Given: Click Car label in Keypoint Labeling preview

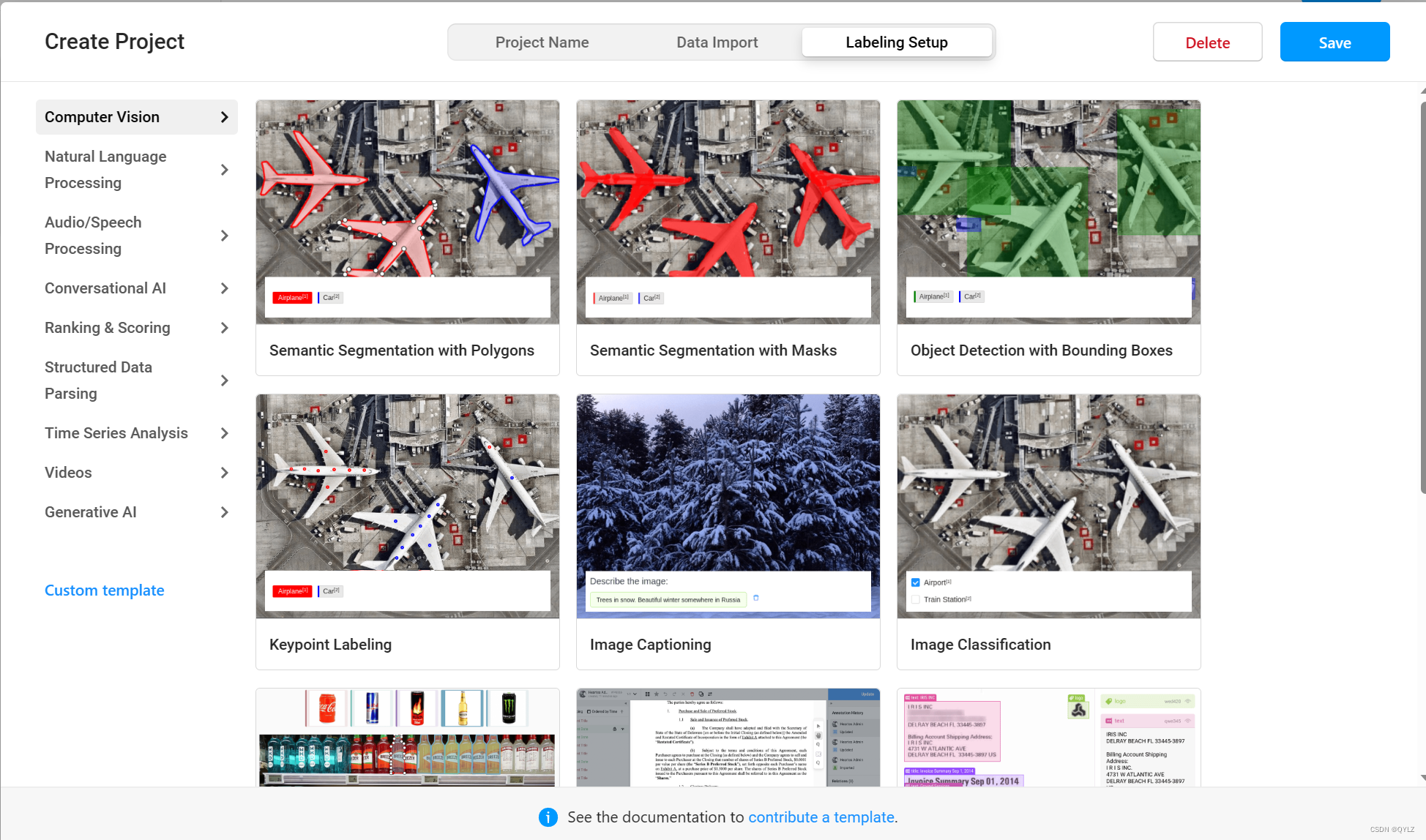Looking at the screenshot, I should pyautogui.click(x=331, y=591).
